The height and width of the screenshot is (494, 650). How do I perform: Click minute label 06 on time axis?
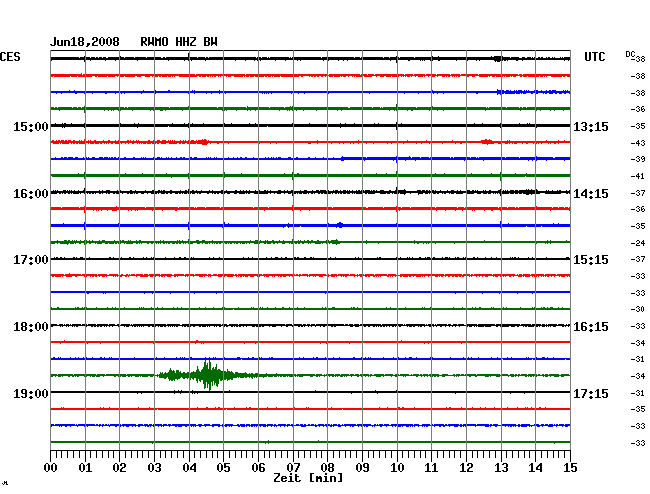[258, 467]
